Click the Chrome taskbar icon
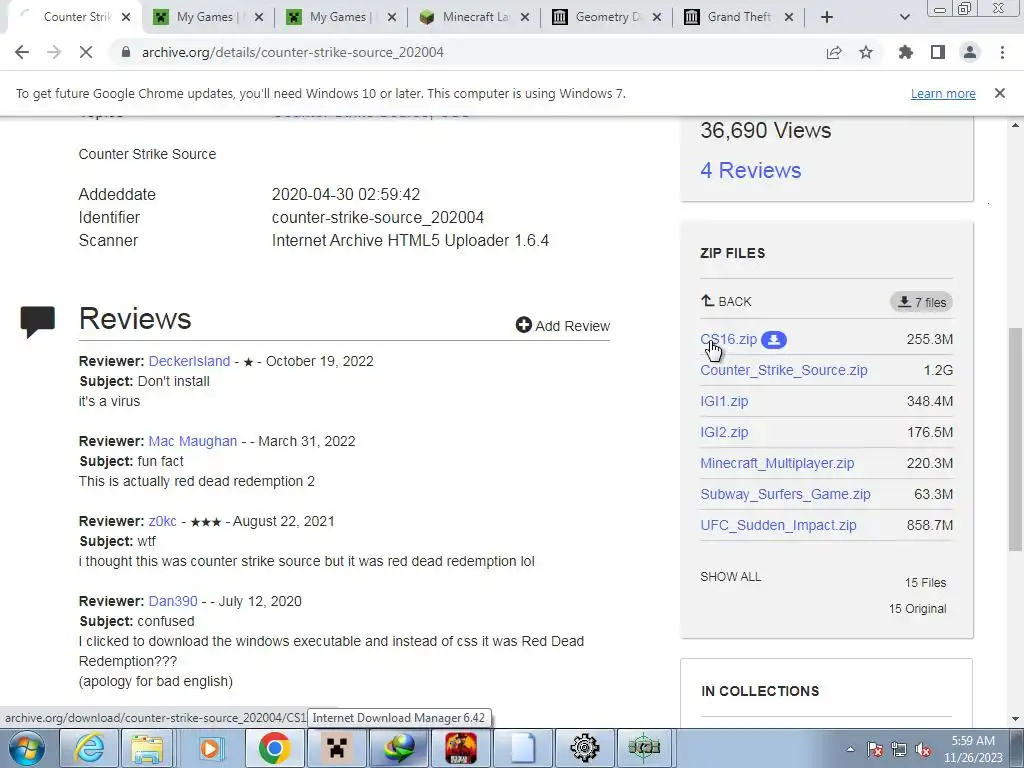The height and width of the screenshot is (768, 1024). 274,748
